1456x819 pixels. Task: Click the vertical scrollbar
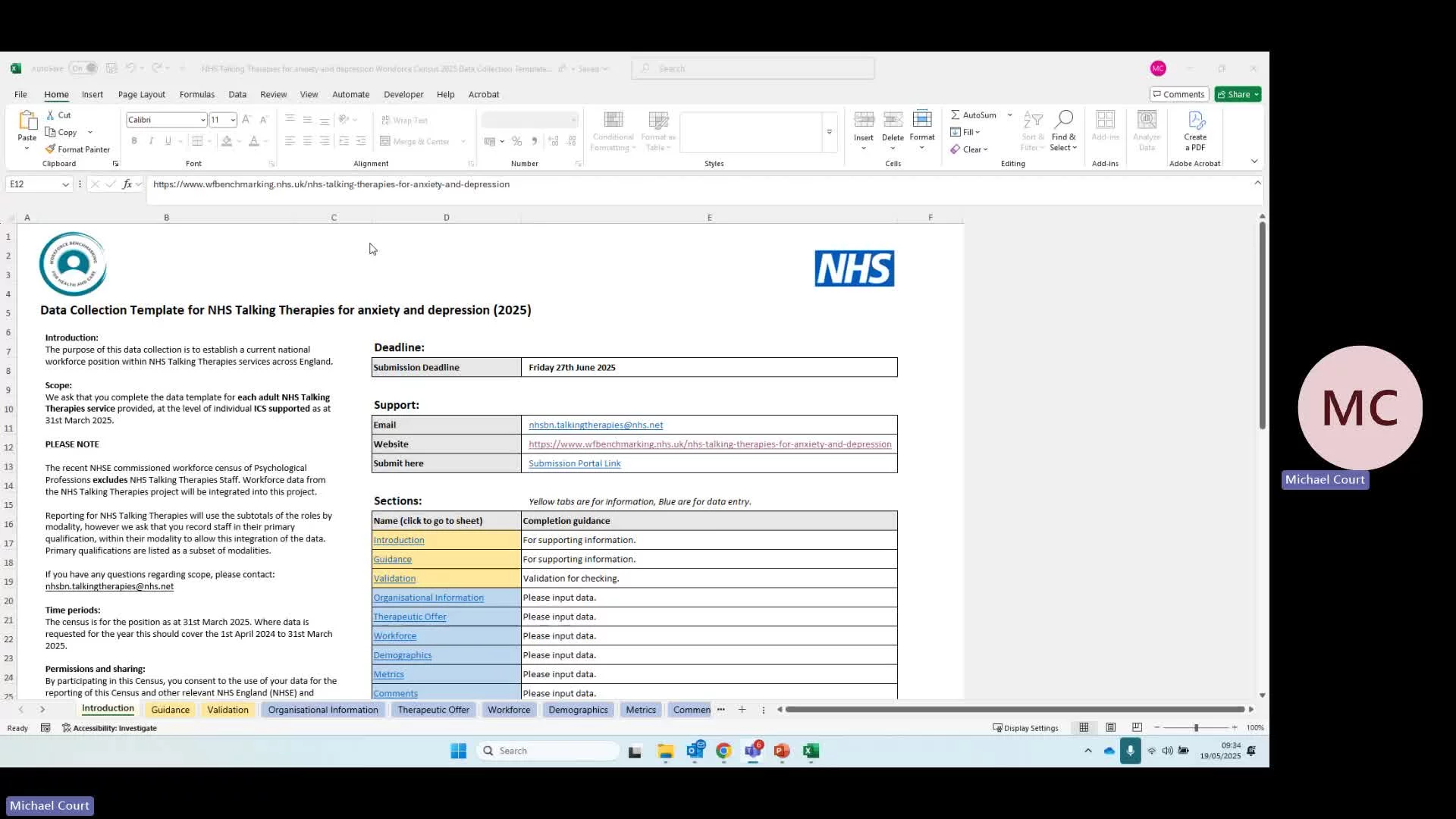1262,326
